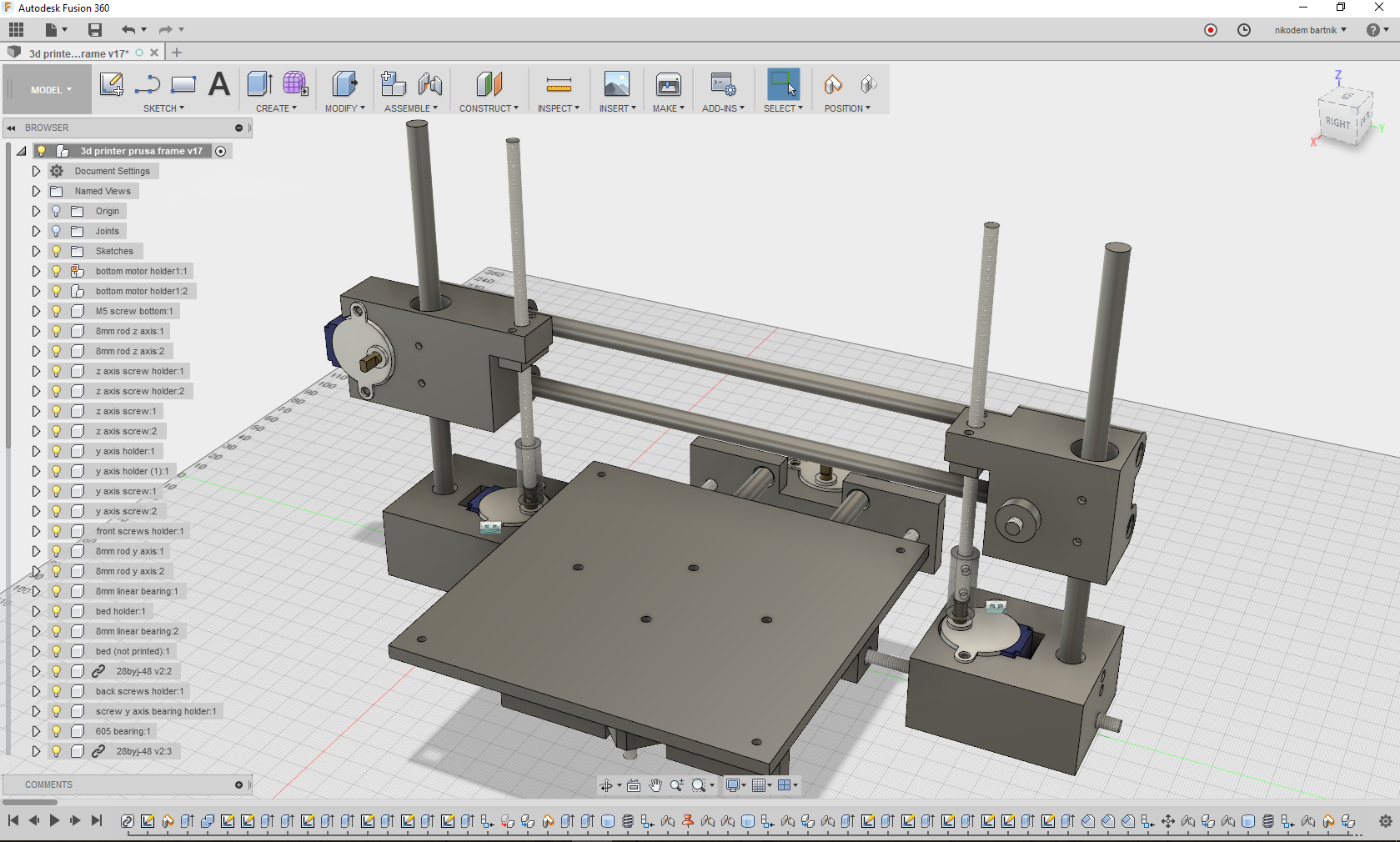Image resolution: width=1400 pixels, height=842 pixels.
Task: Open the Display Settings dropdown
Action: point(733,785)
